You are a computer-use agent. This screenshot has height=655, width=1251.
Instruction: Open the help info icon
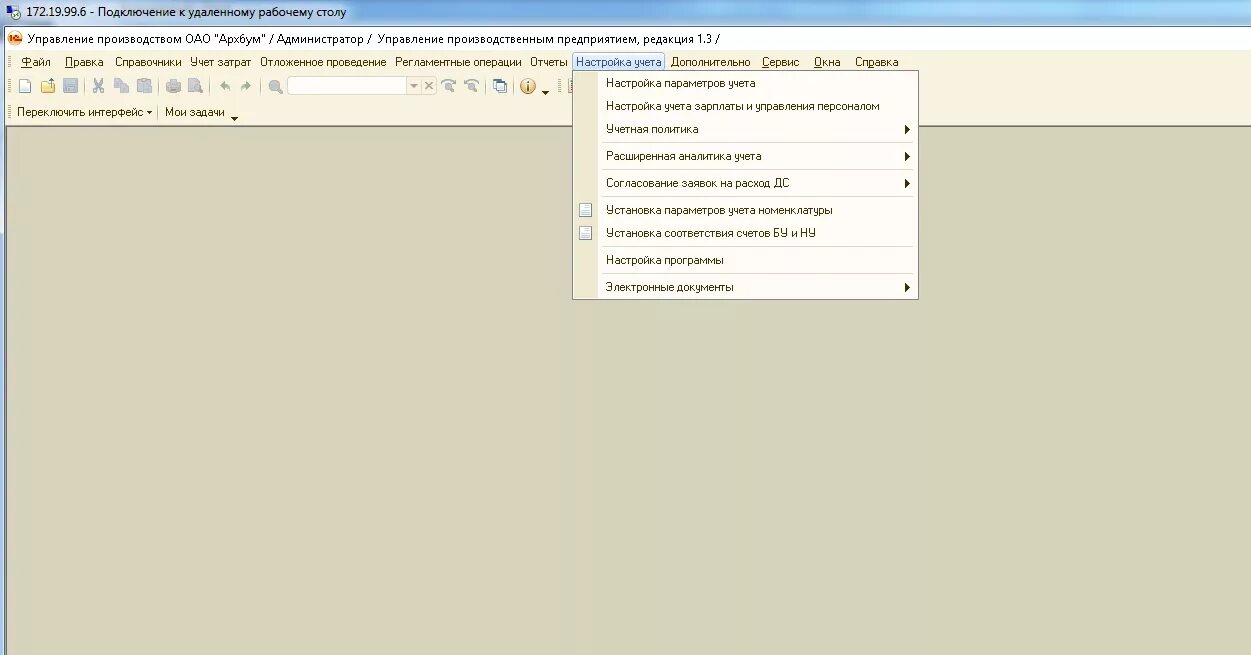pos(528,86)
